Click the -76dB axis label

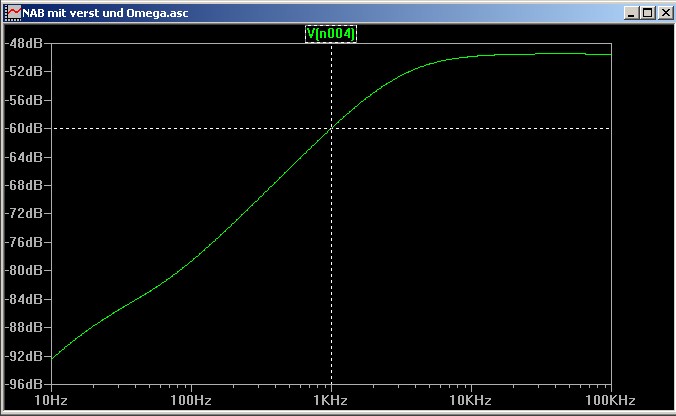(x=24, y=242)
